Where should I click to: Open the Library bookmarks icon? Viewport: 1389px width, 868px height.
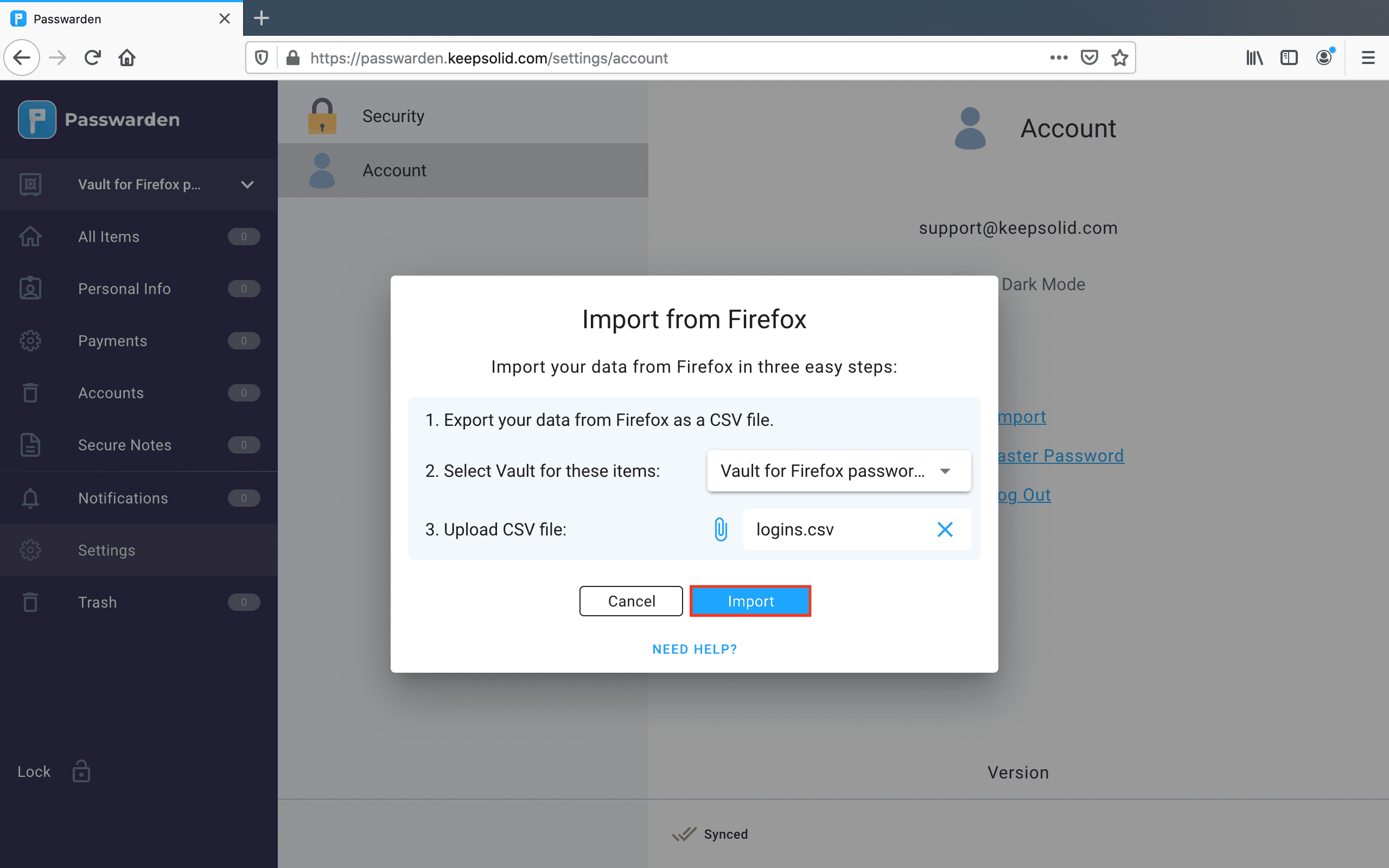click(1254, 58)
